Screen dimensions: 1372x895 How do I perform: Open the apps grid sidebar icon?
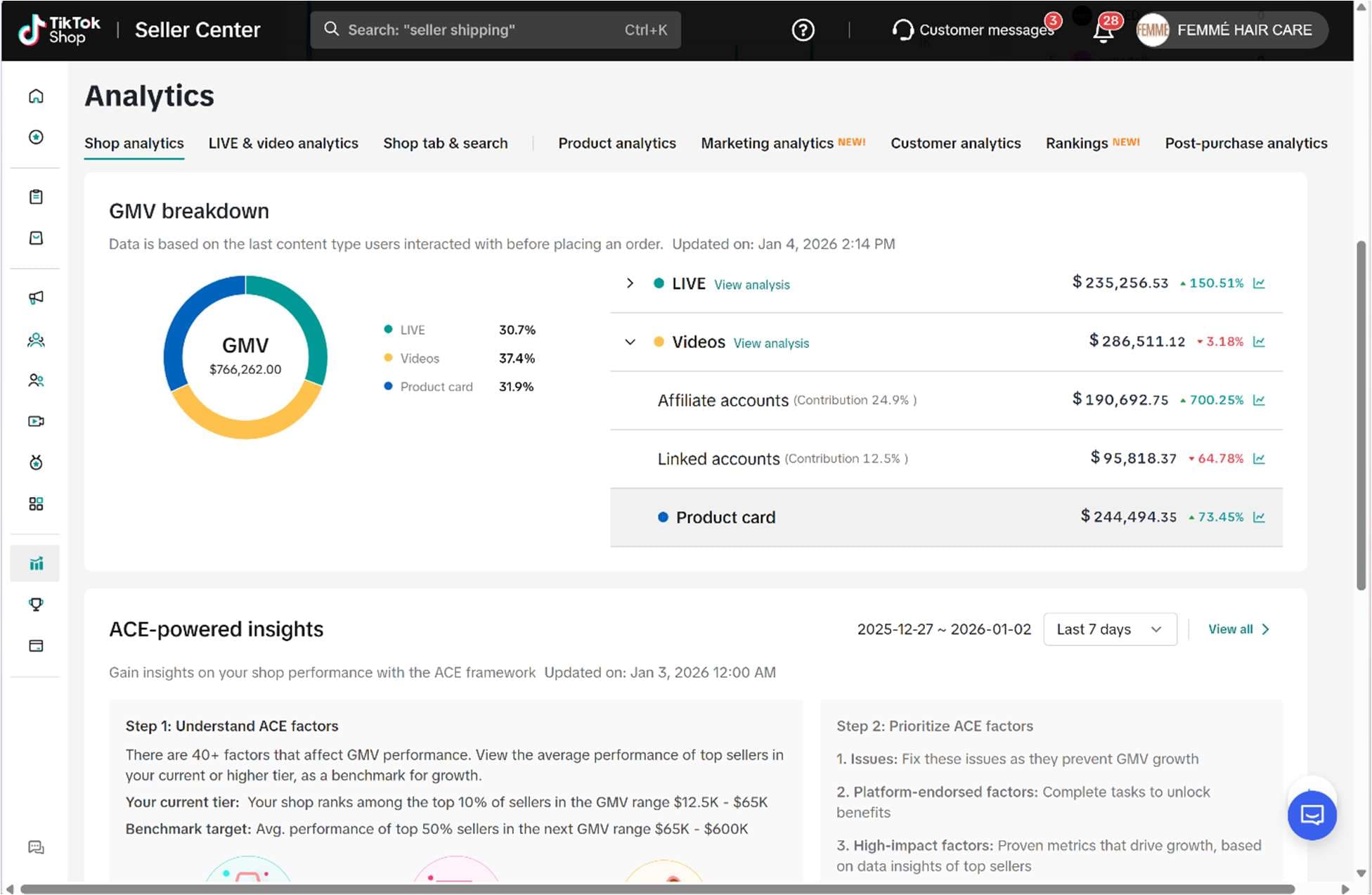pyautogui.click(x=36, y=504)
